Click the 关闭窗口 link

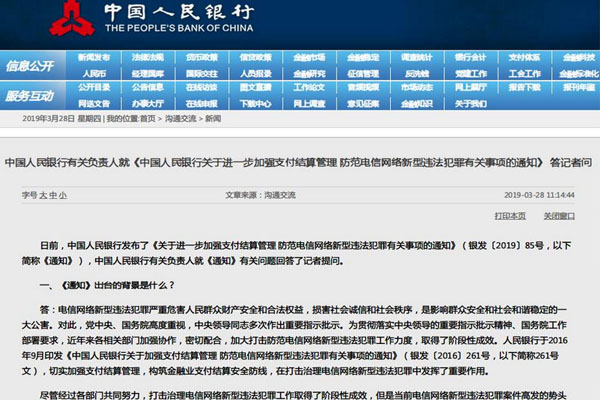(559, 216)
